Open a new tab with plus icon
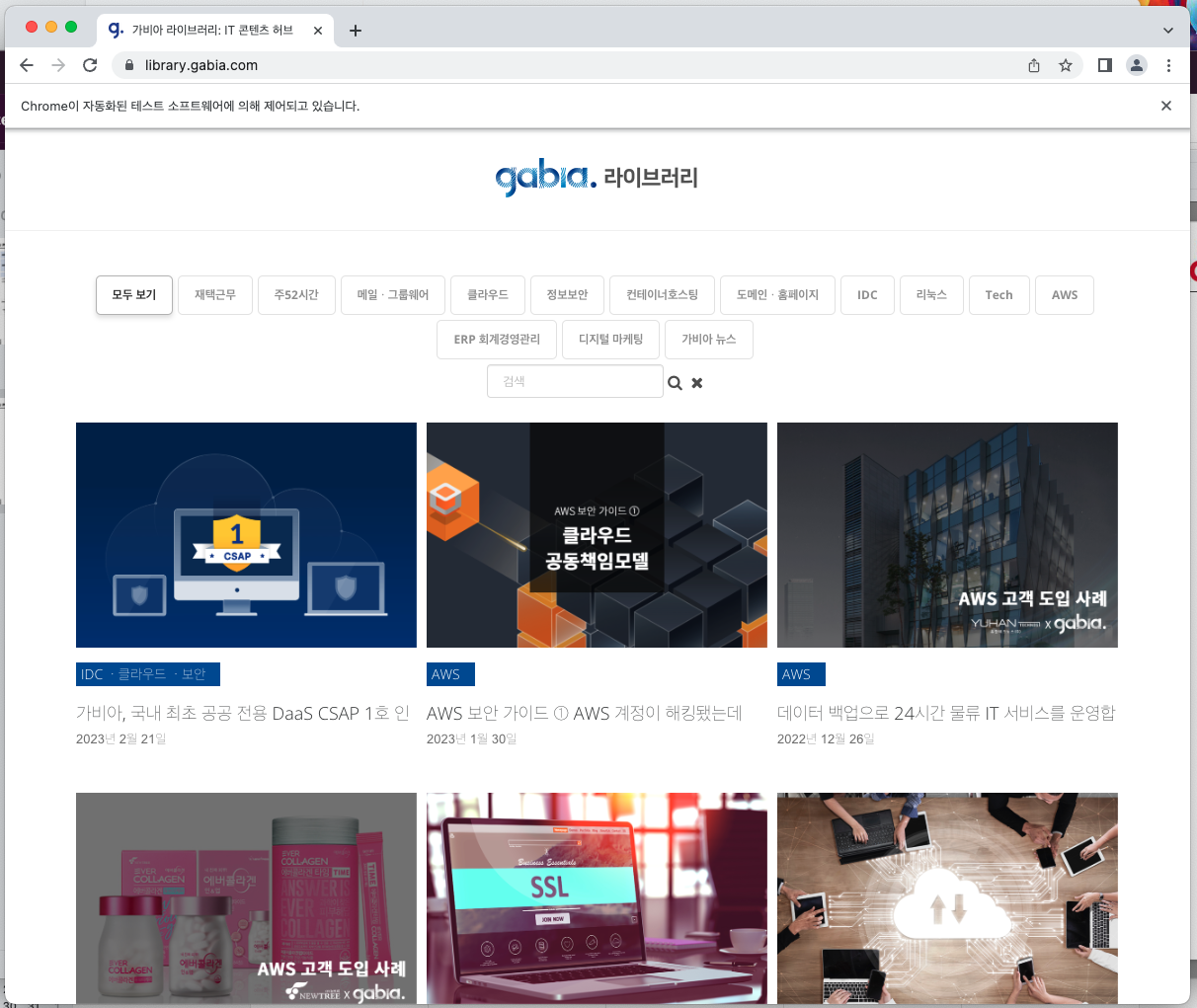 (x=356, y=31)
